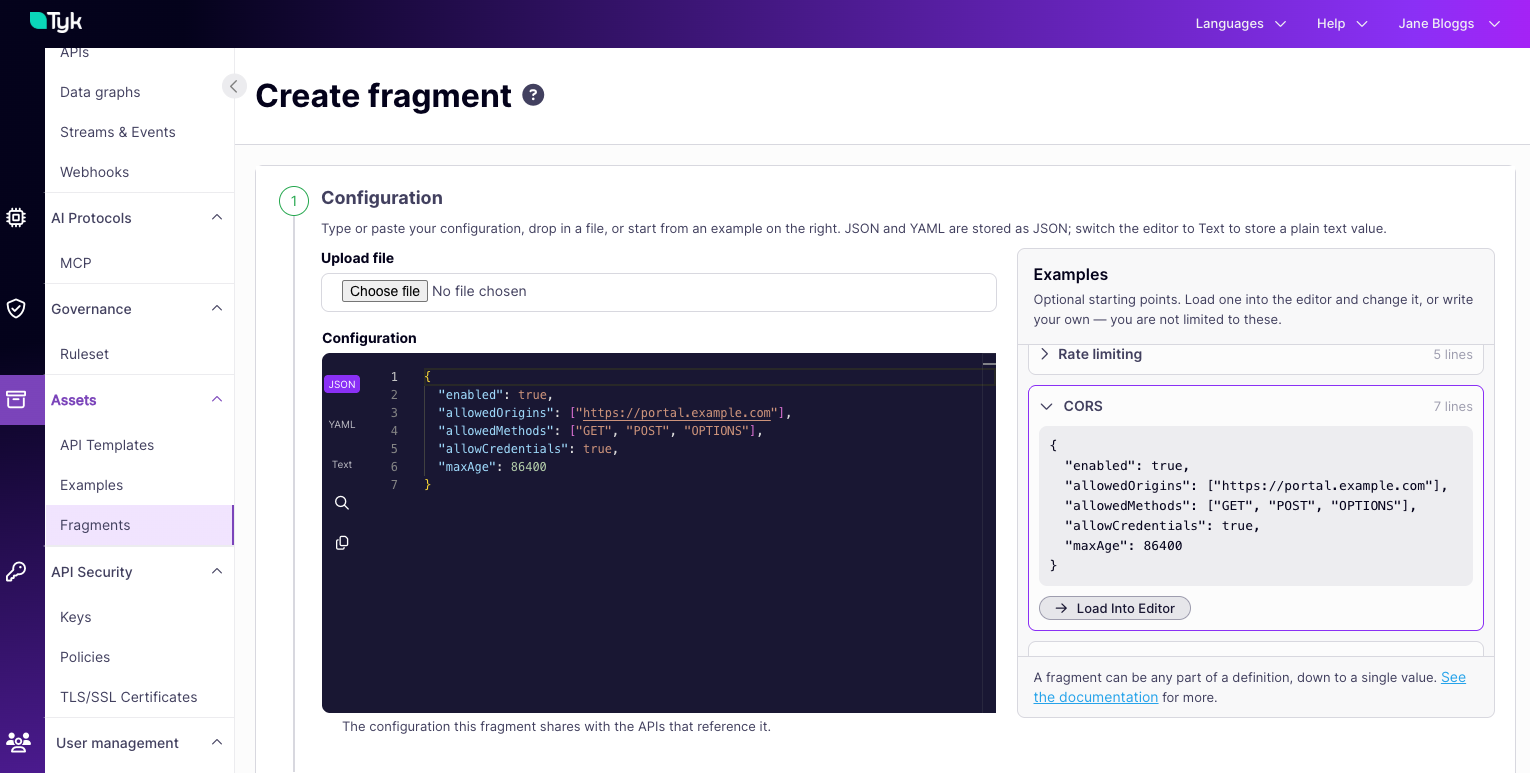Collapse the AI Protocols section
Viewport: 1530px width, 773px height.
[x=217, y=217]
